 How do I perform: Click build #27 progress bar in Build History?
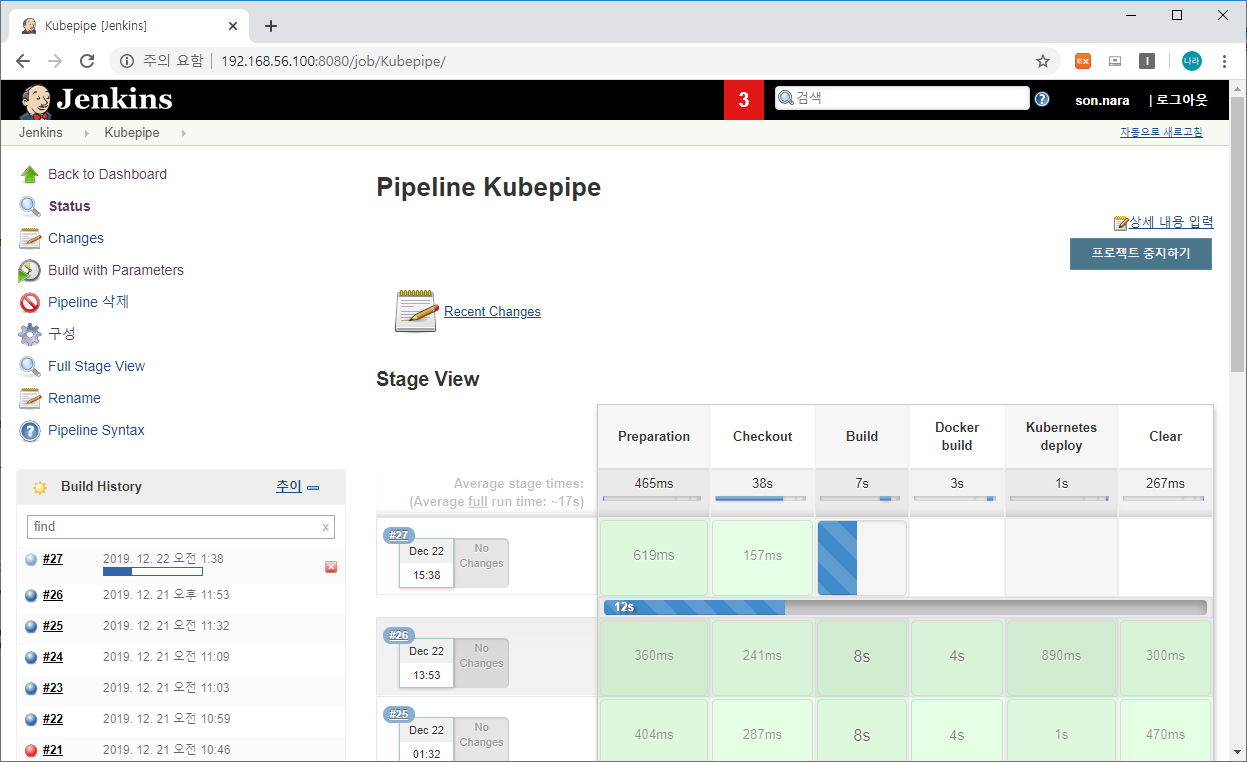[153, 572]
